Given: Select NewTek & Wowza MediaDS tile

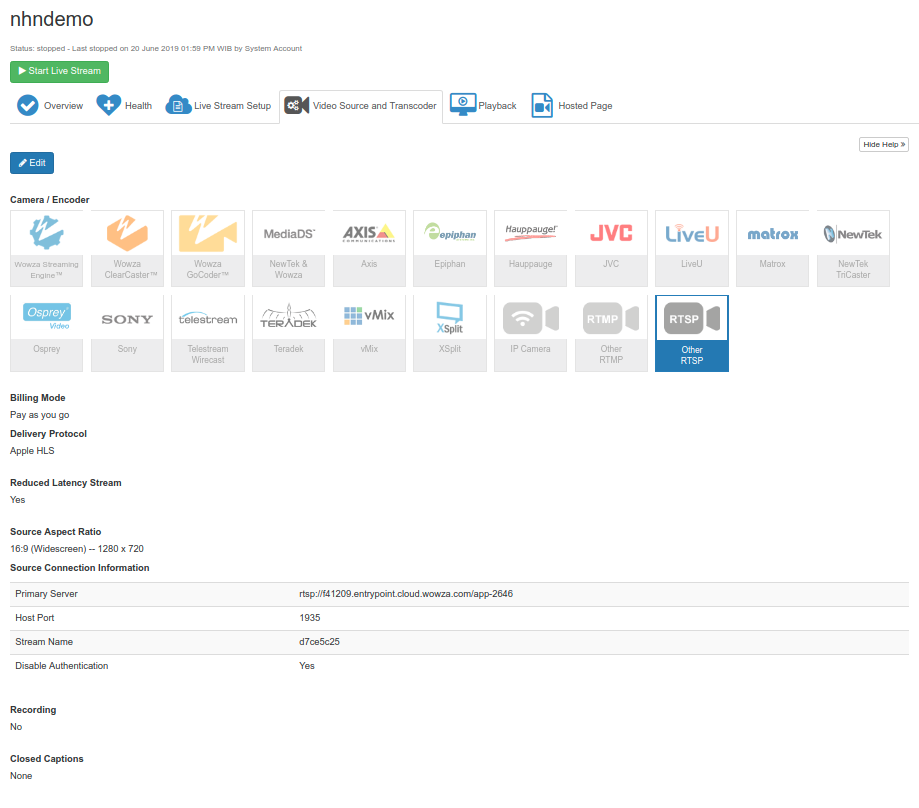Looking at the screenshot, I should click(x=288, y=248).
